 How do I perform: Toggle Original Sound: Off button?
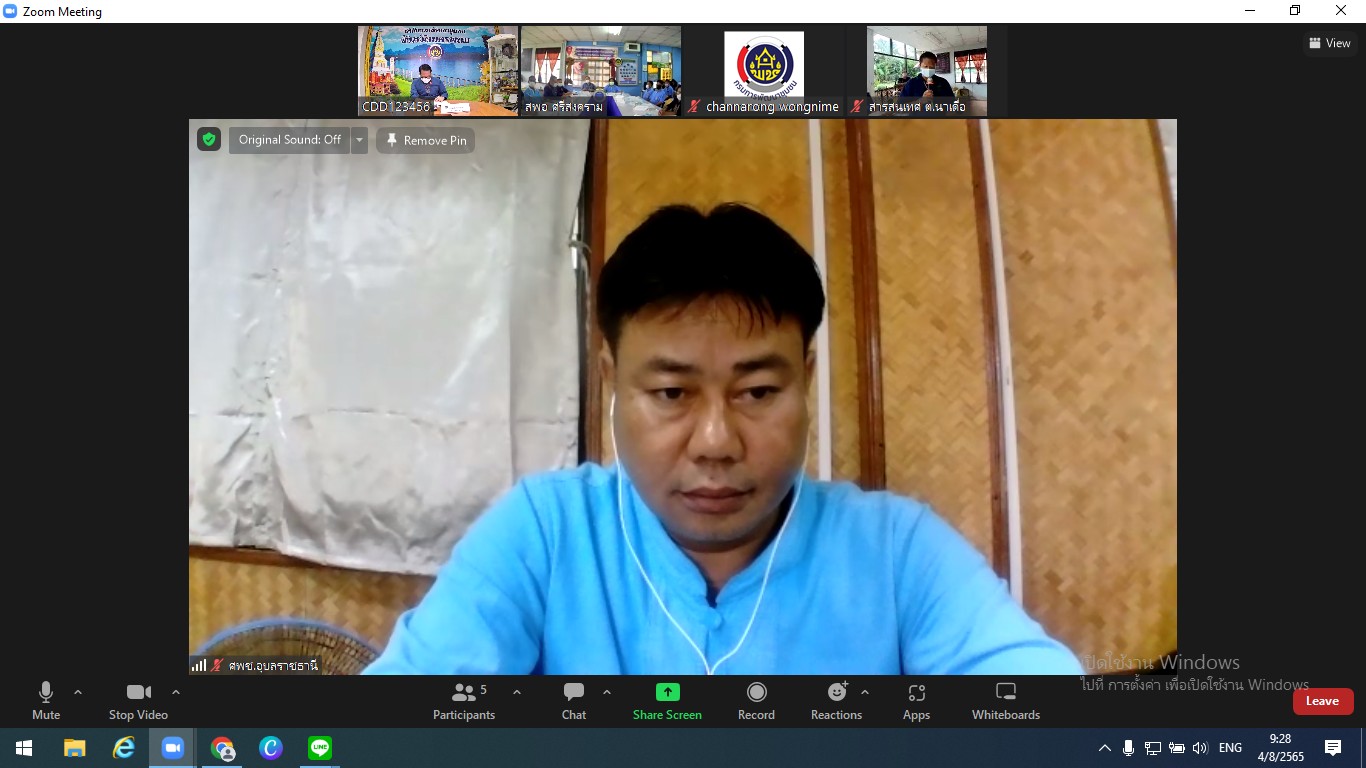289,140
